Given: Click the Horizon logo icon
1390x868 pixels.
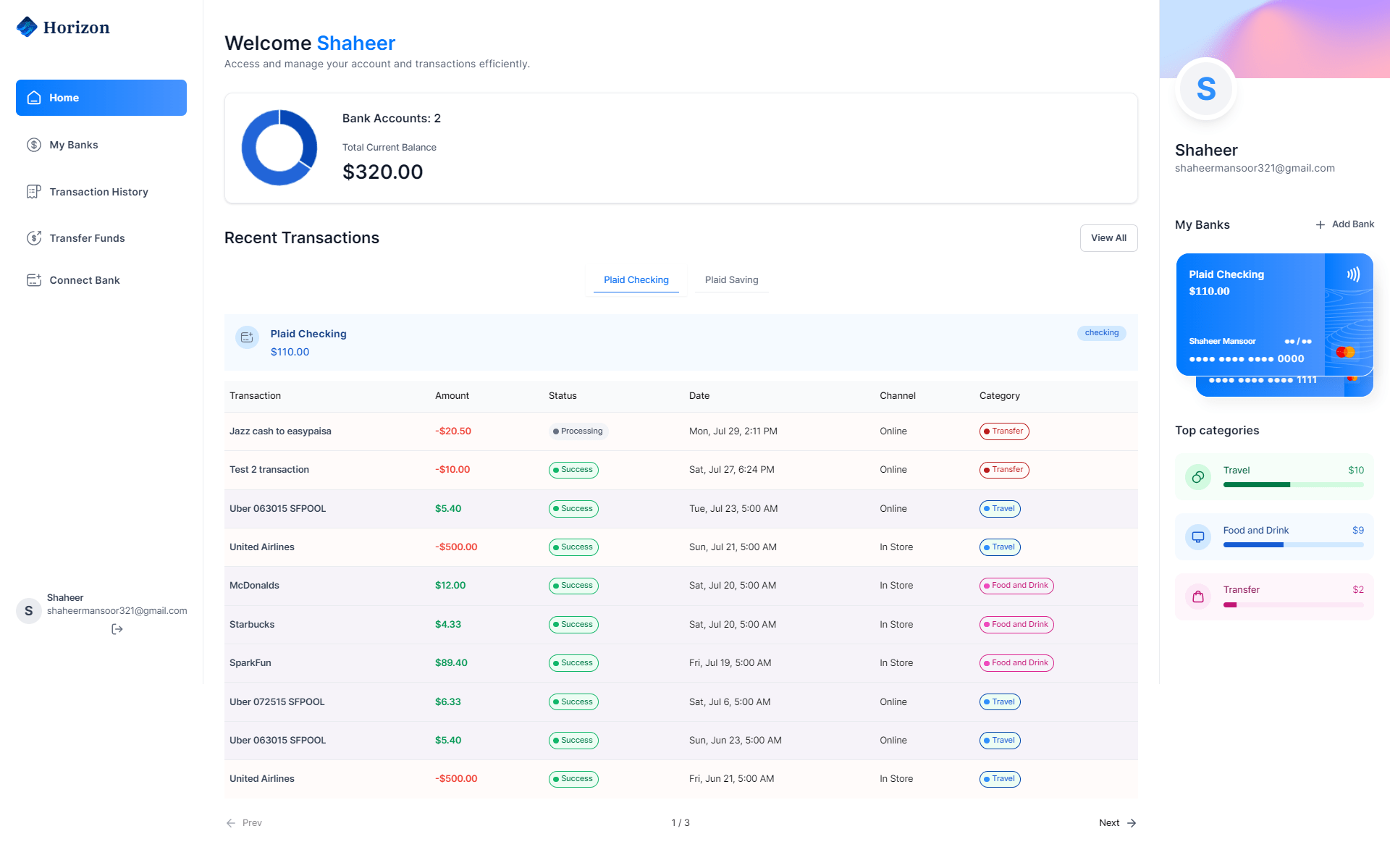Looking at the screenshot, I should tap(27, 27).
